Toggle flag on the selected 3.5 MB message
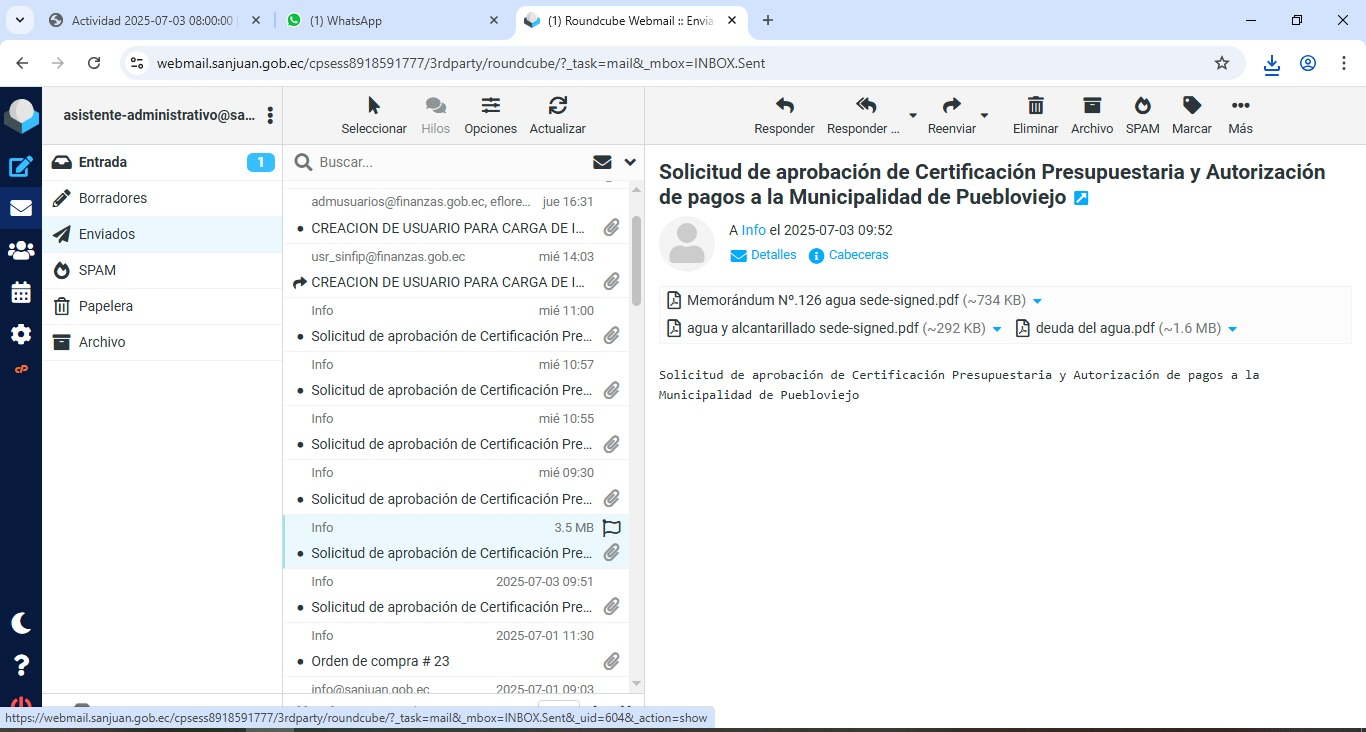The width and height of the screenshot is (1366, 732). click(x=612, y=527)
